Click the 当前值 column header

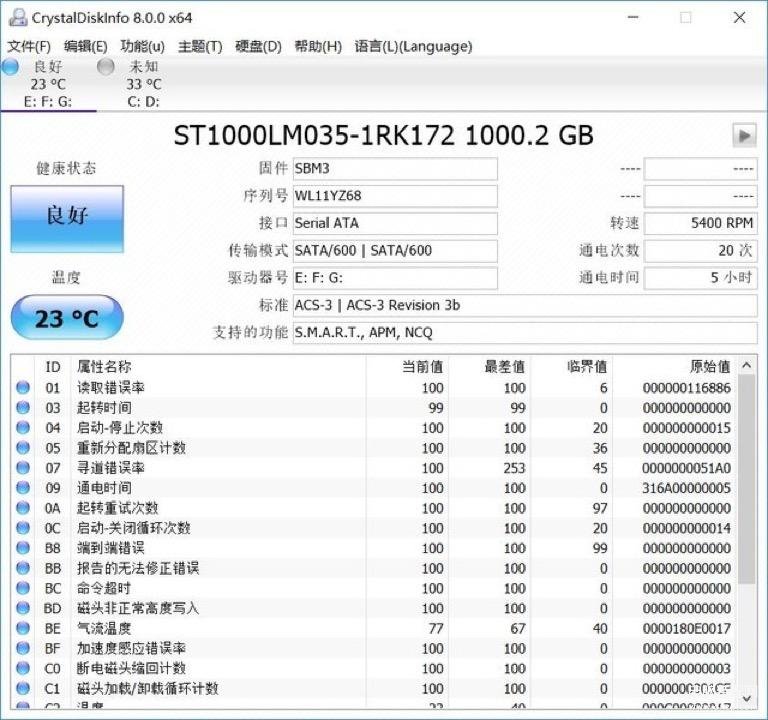click(408, 367)
